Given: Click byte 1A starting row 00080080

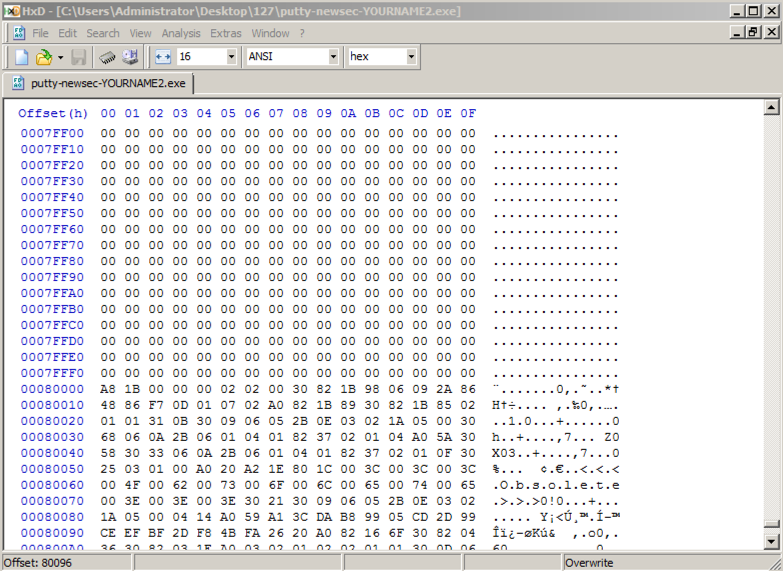Looking at the screenshot, I should pyautogui.click(x=108, y=517).
